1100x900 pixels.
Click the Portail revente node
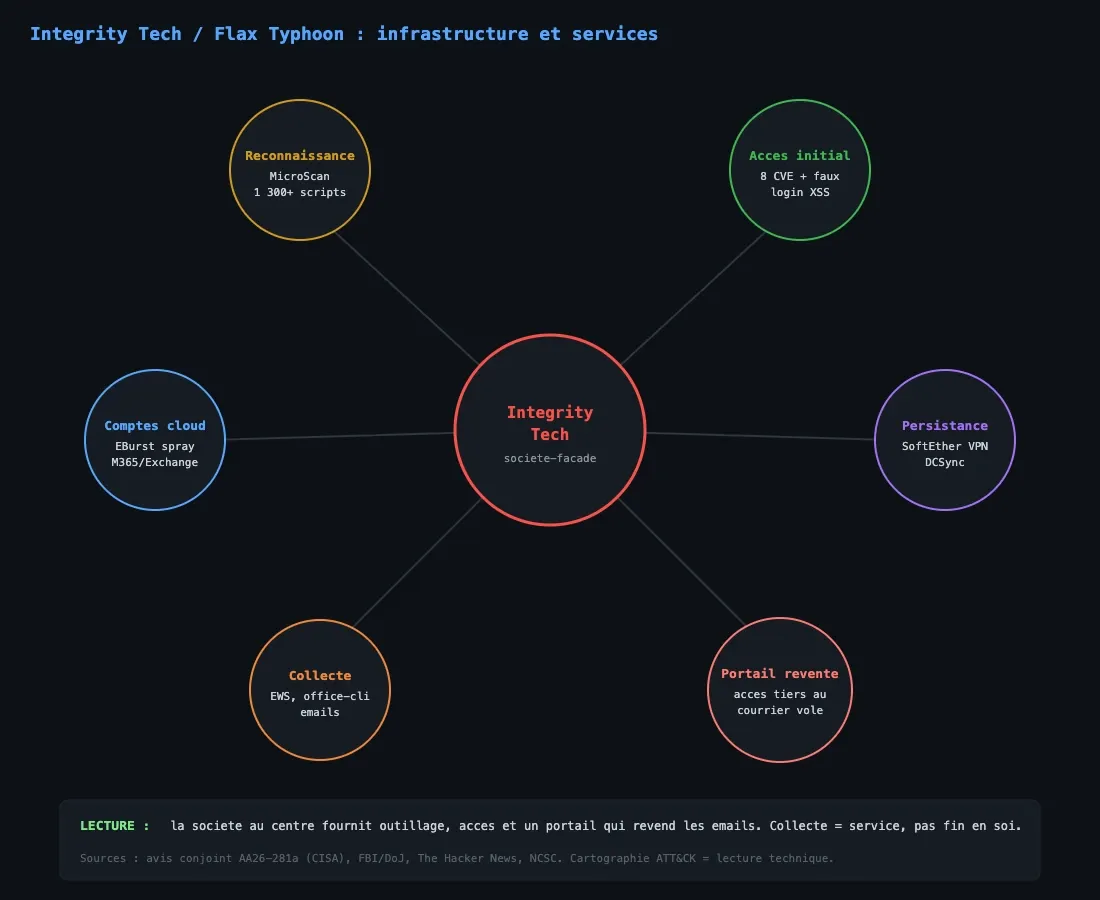(x=780, y=690)
